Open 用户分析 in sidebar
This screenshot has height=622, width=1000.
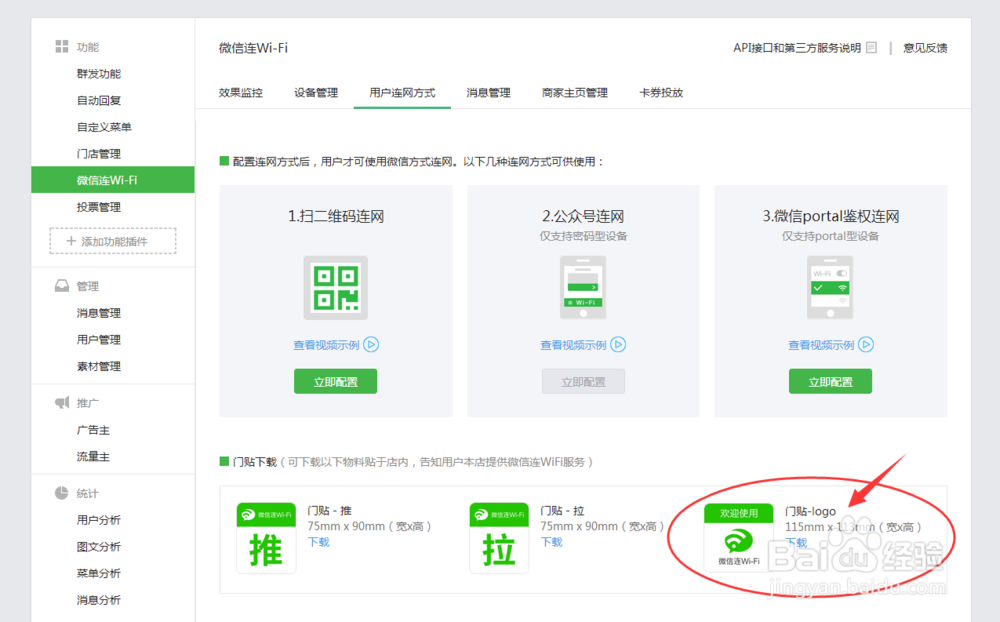coord(99,520)
